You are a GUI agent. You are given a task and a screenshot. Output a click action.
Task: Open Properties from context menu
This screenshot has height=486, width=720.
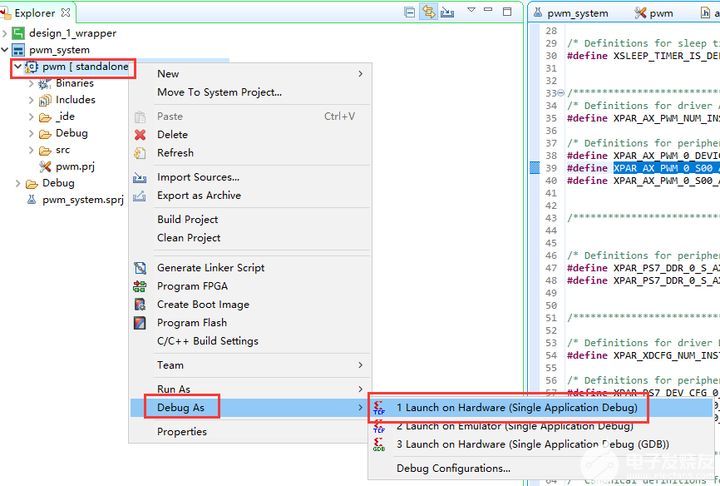[251, 432]
